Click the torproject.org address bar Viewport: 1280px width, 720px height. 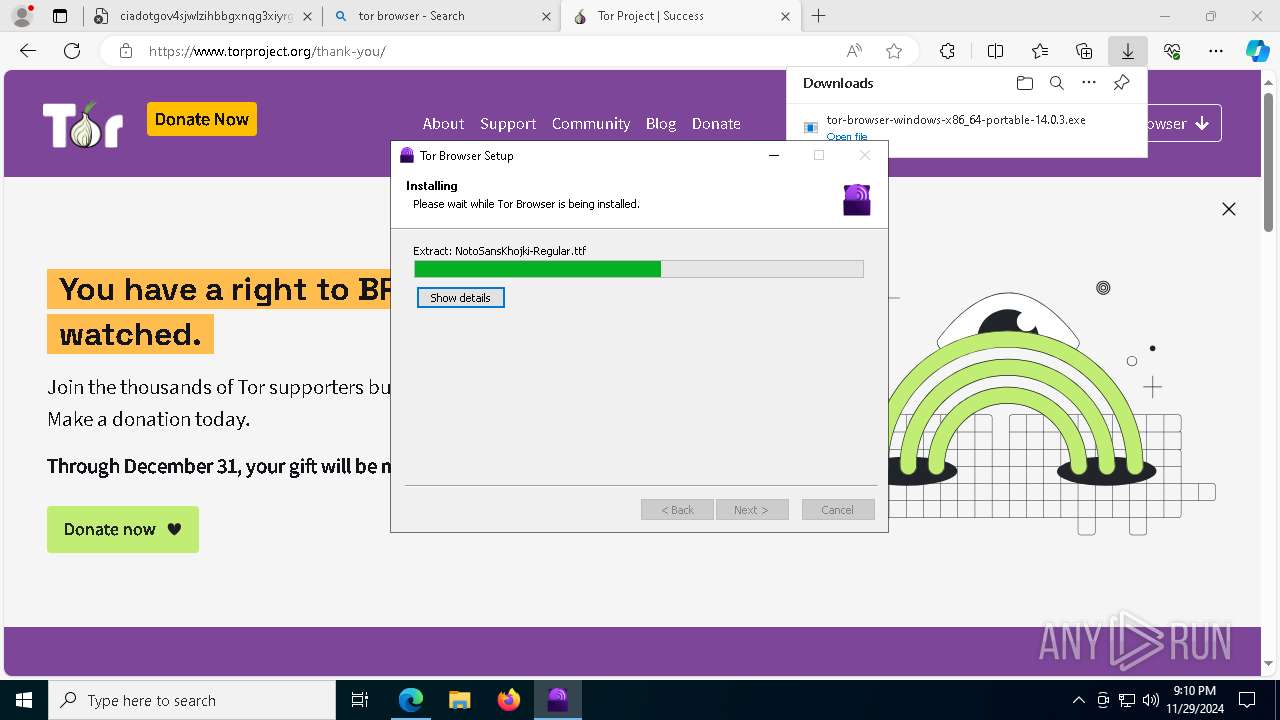point(480,51)
